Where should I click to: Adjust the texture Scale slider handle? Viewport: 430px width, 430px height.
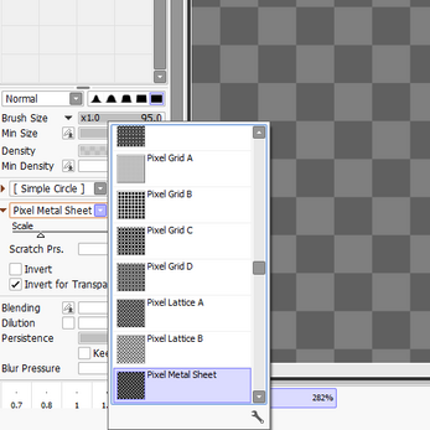coord(41,235)
